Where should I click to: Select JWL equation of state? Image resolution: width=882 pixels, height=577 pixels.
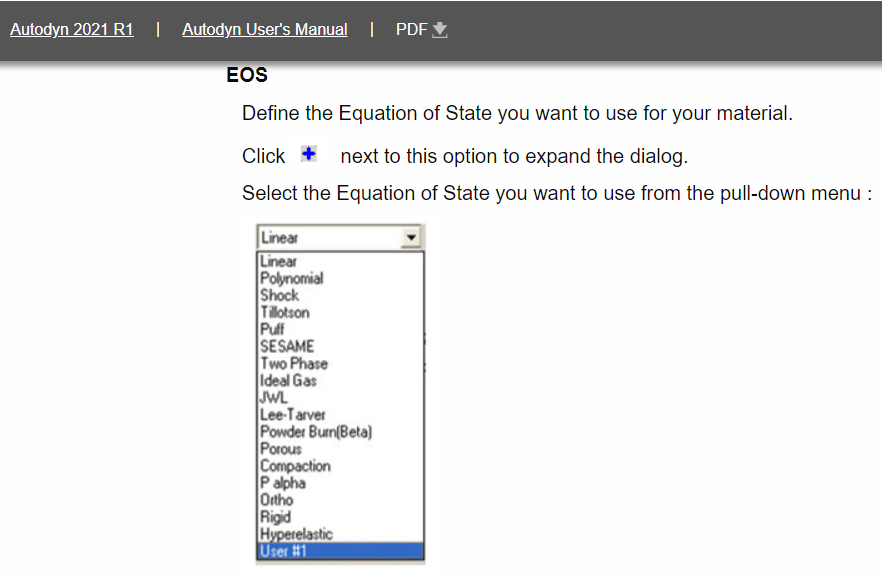click(x=340, y=397)
